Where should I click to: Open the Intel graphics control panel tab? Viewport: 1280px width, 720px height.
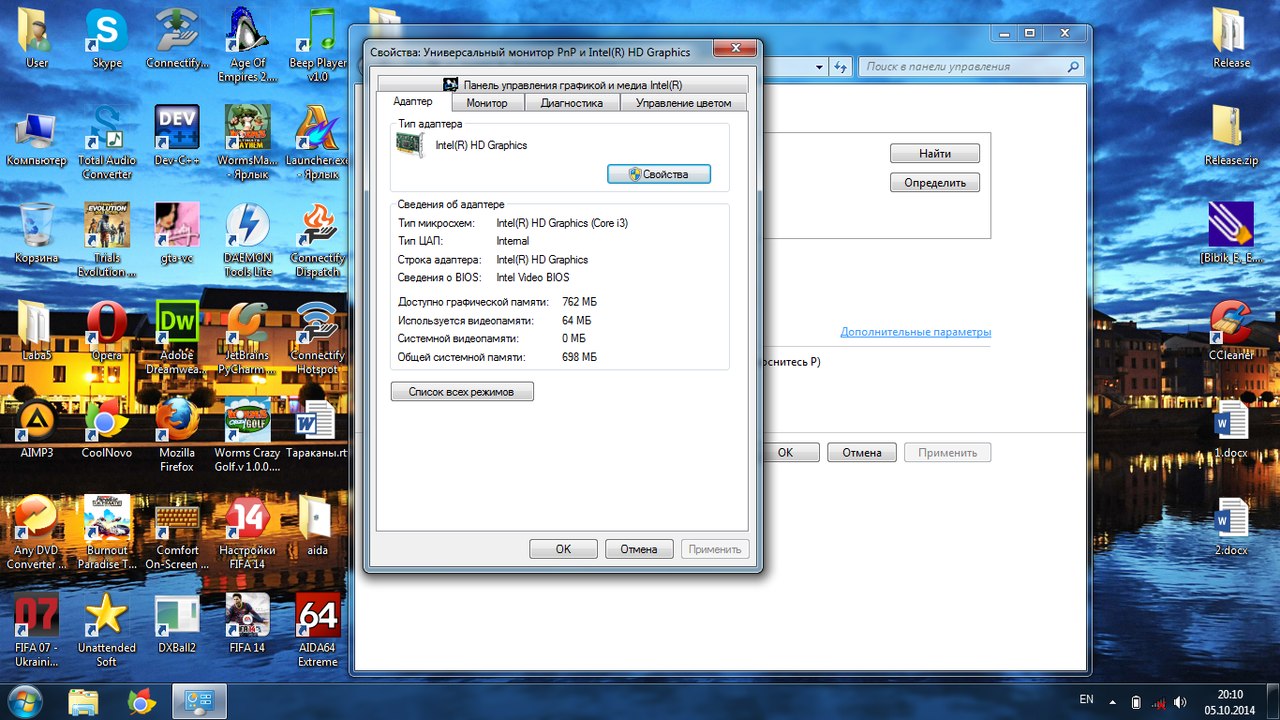pos(562,85)
